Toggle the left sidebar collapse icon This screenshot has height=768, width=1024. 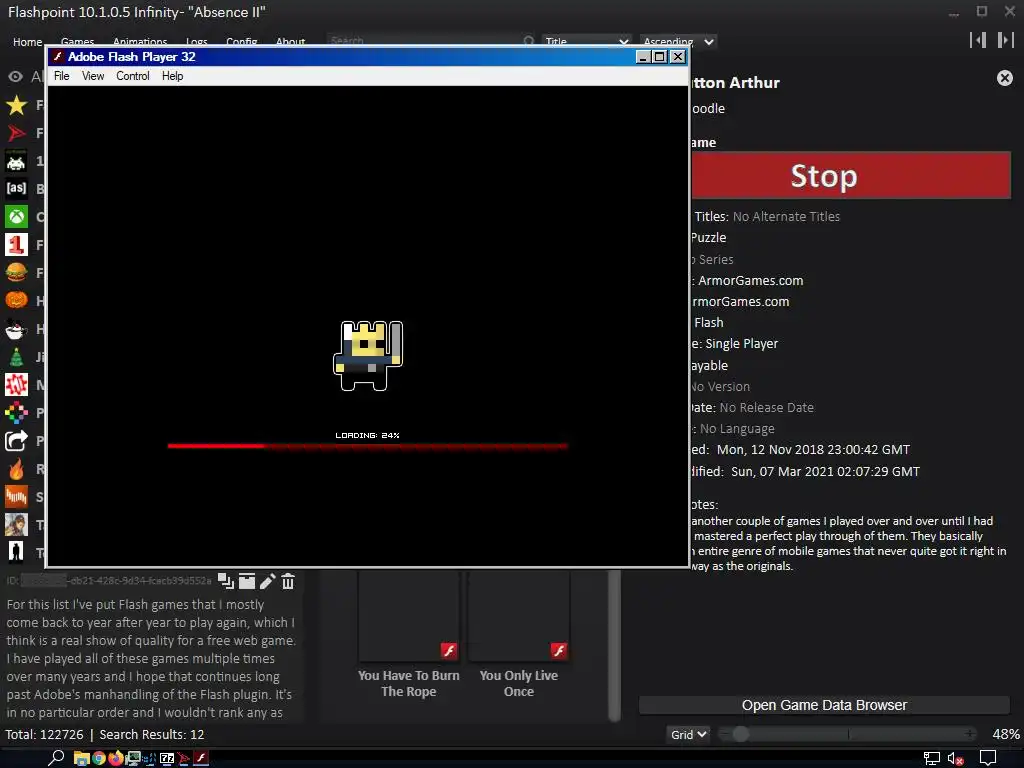pos(978,40)
